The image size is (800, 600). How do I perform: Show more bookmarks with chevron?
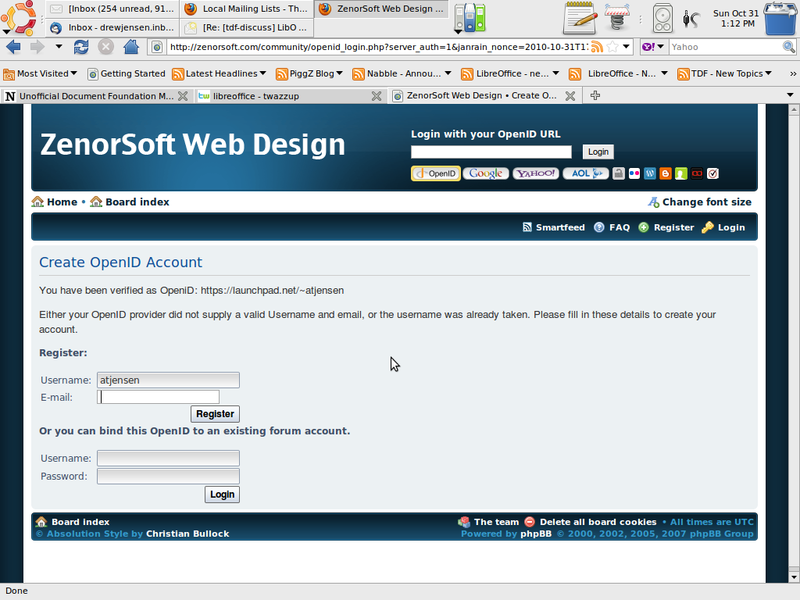792,74
